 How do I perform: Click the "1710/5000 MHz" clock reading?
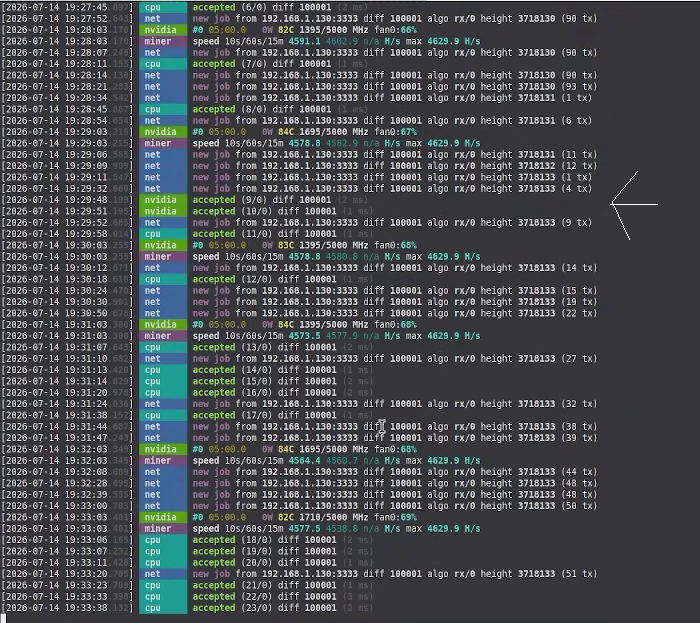(334, 517)
